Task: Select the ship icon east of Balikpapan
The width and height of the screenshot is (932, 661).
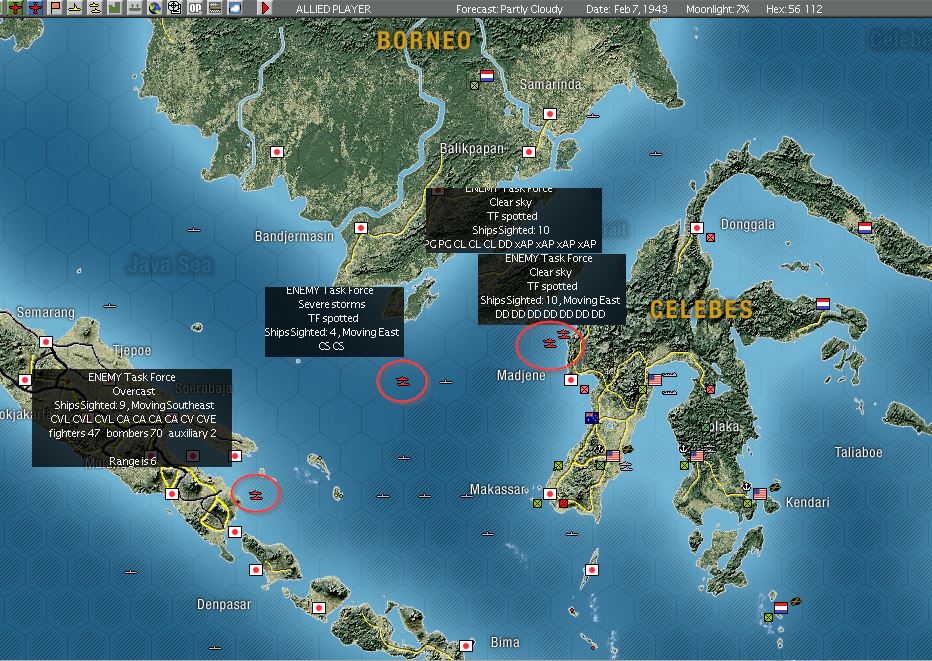Action: 656,154
